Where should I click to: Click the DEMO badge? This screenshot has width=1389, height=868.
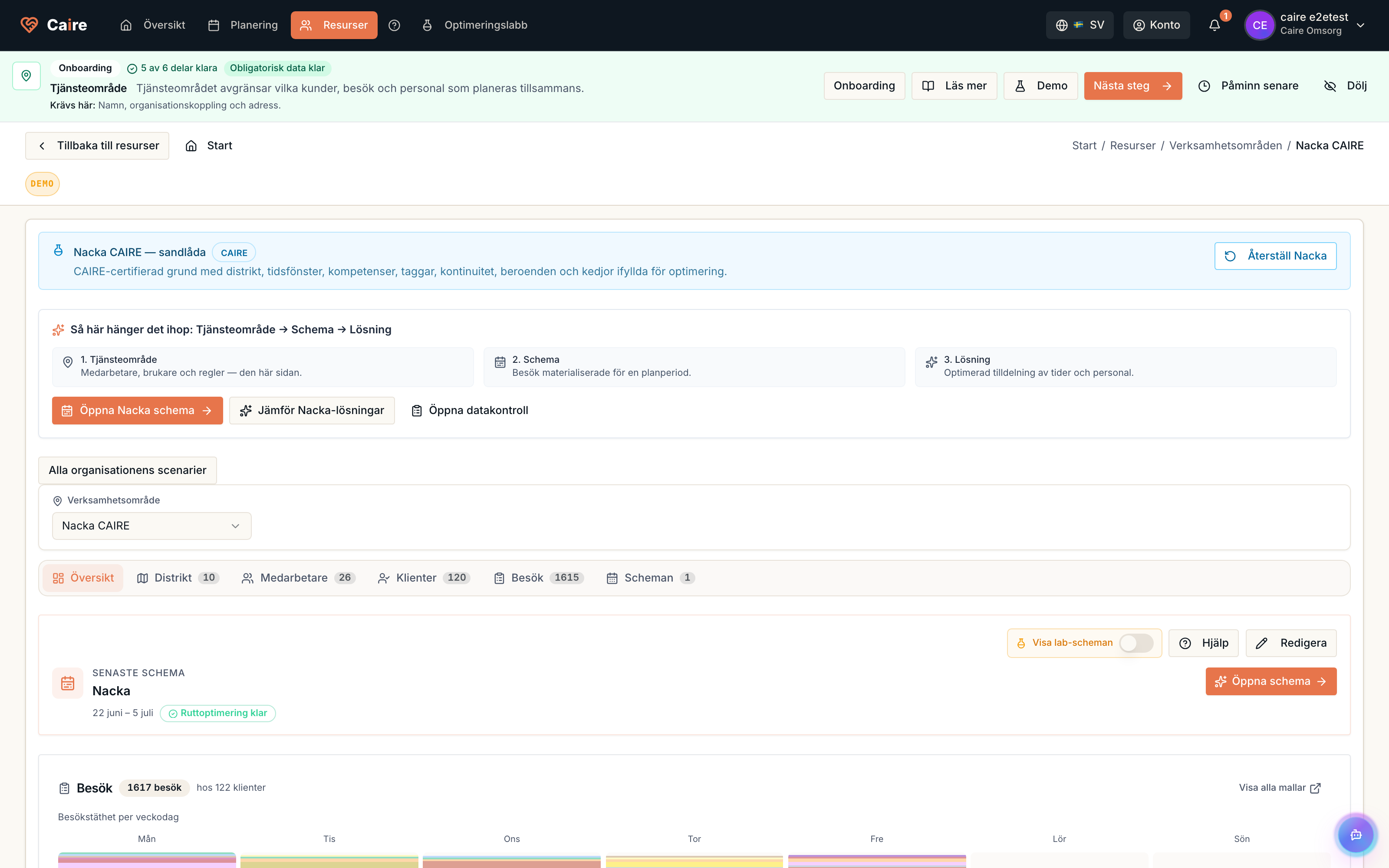point(43,184)
